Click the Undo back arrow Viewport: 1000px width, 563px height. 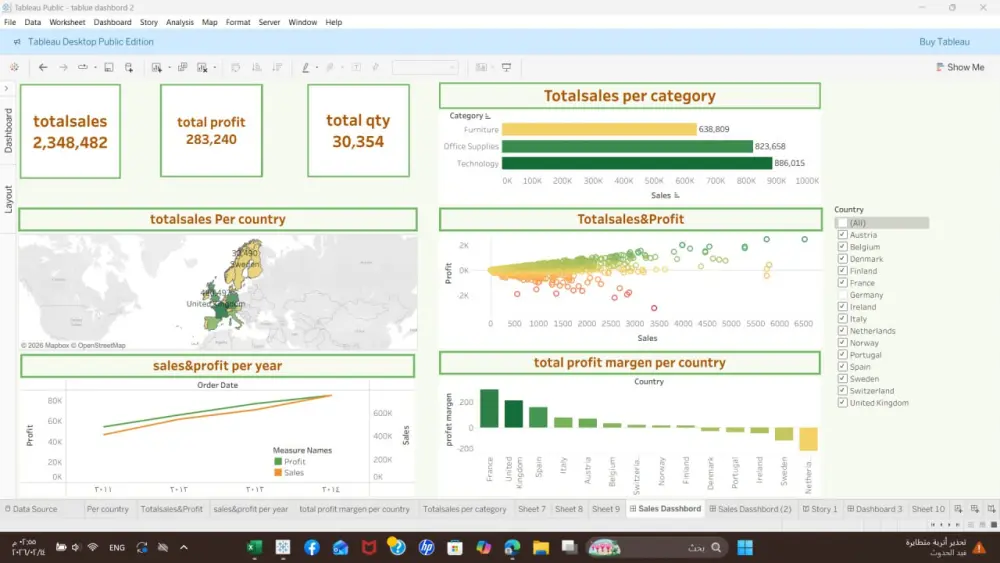click(43, 67)
